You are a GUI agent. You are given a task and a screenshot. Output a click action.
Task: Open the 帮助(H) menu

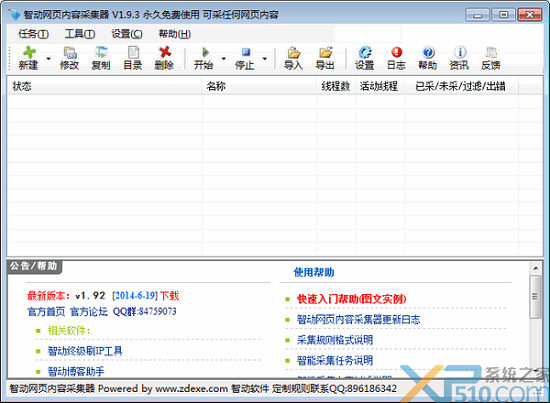(175, 34)
